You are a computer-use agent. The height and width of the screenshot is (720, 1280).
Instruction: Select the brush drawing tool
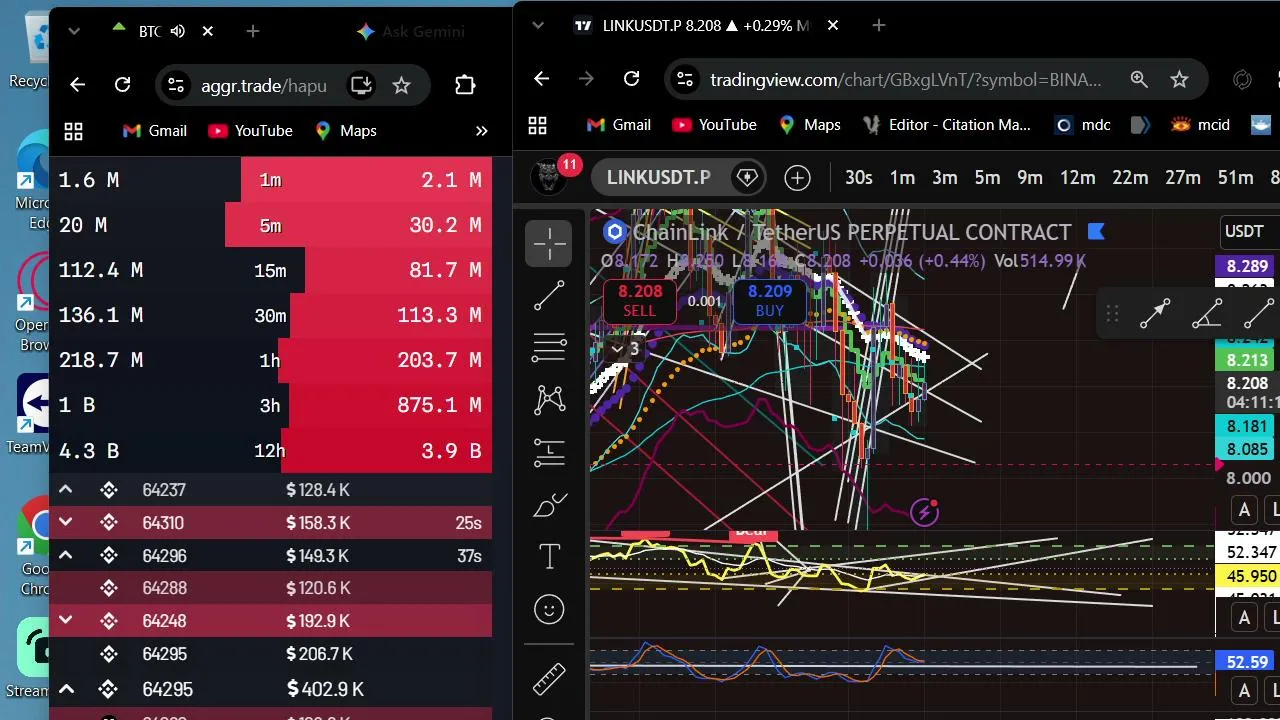549,505
